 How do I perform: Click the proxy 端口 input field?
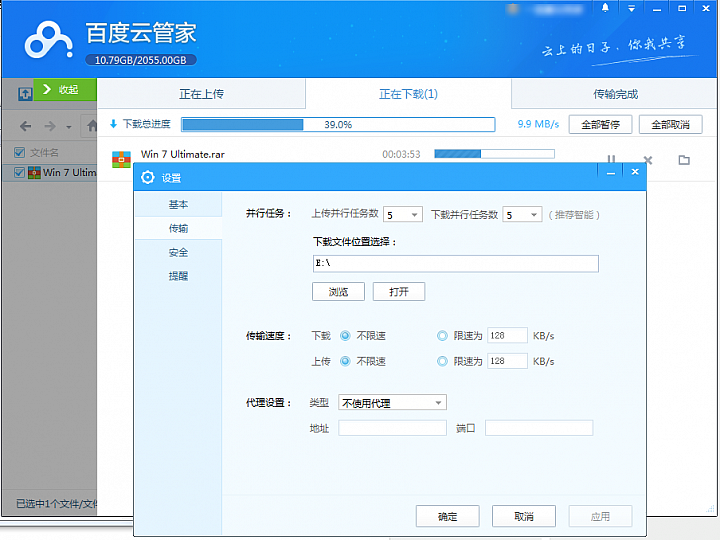point(539,428)
